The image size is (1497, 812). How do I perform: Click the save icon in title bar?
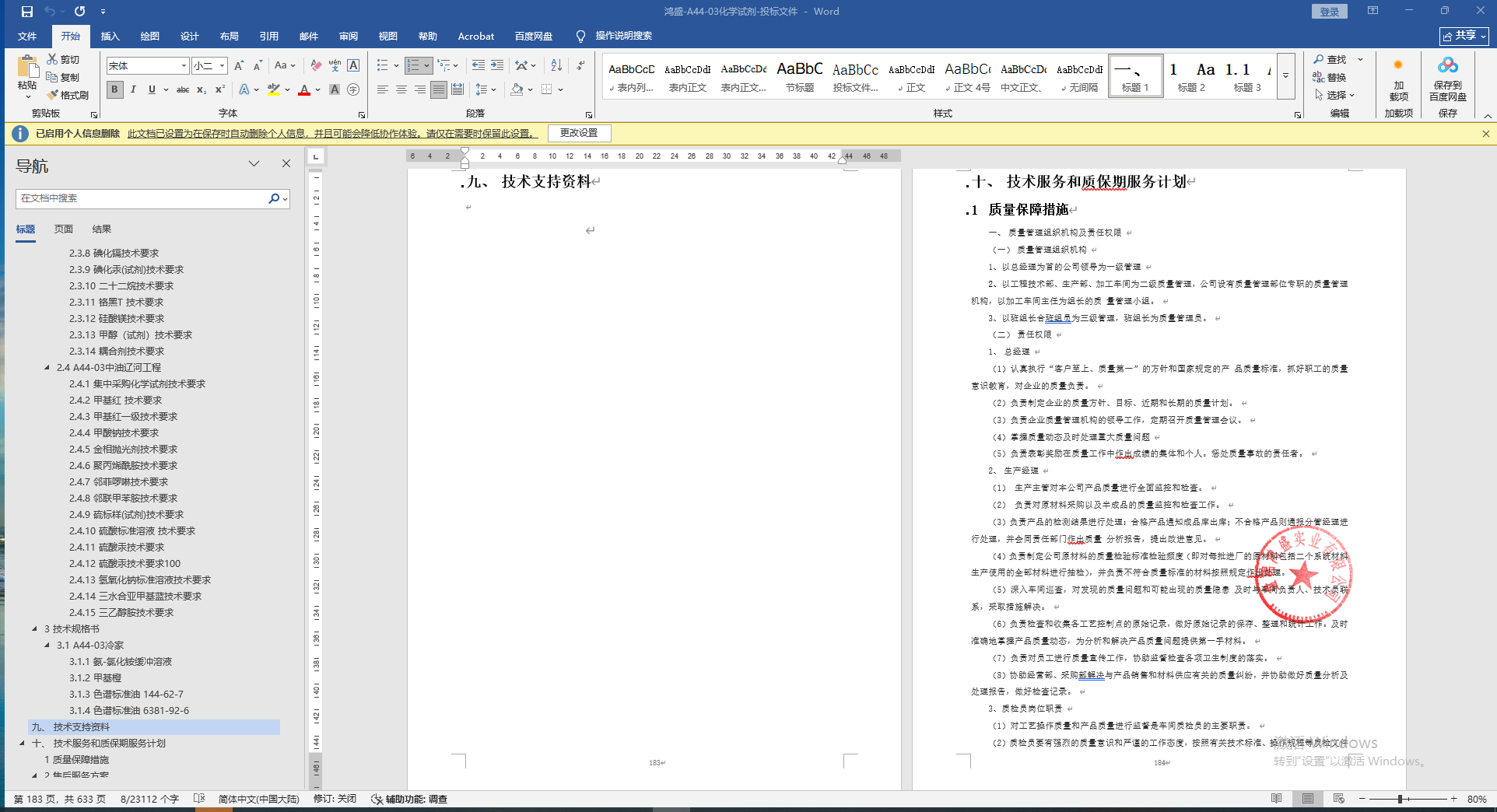click(27, 12)
